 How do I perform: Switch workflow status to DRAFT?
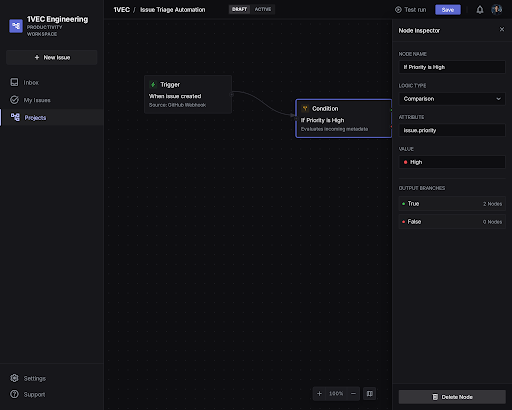(239, 9)
